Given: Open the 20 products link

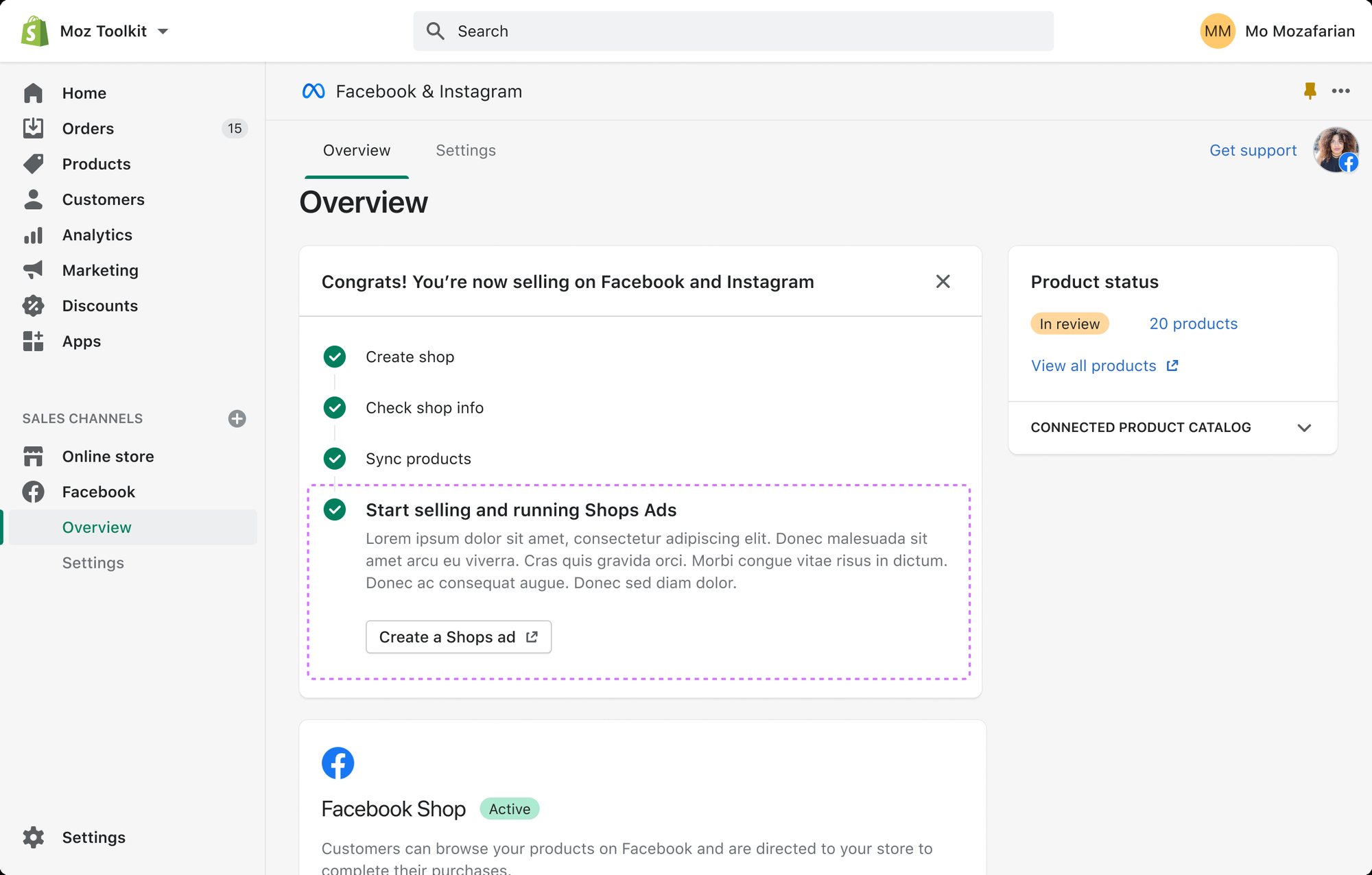Looking at the screenshot, I should 1193,324.
